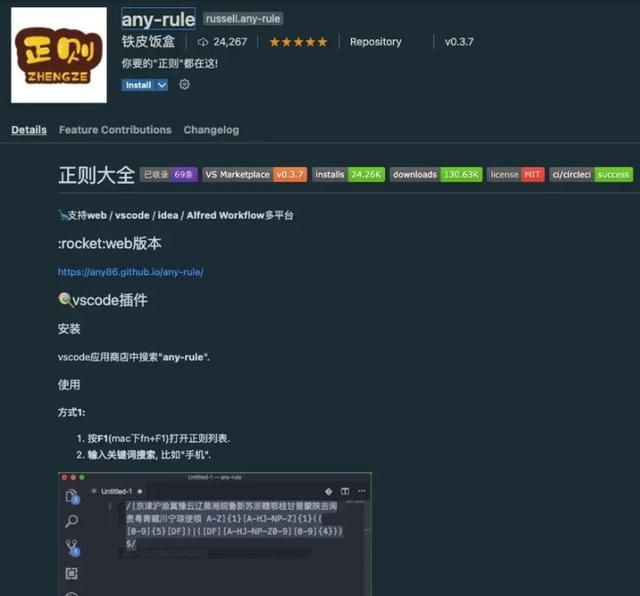This screenshot has height=596, width=640.
Task: Click the Explorer icon in demo screenshot
Action: click(72, 497)
